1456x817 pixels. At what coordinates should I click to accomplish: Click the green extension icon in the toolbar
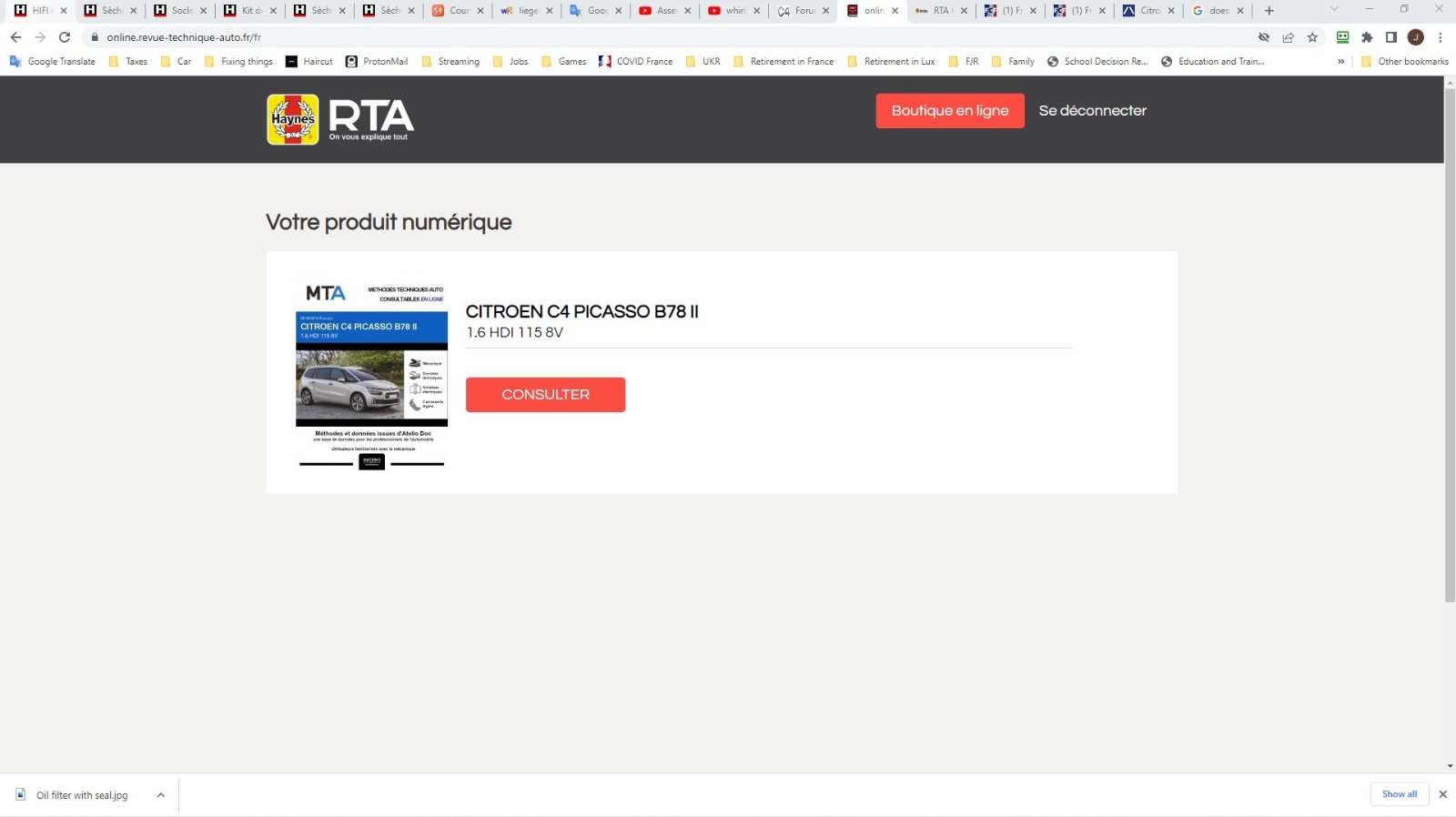click(x=1343, y=37)
